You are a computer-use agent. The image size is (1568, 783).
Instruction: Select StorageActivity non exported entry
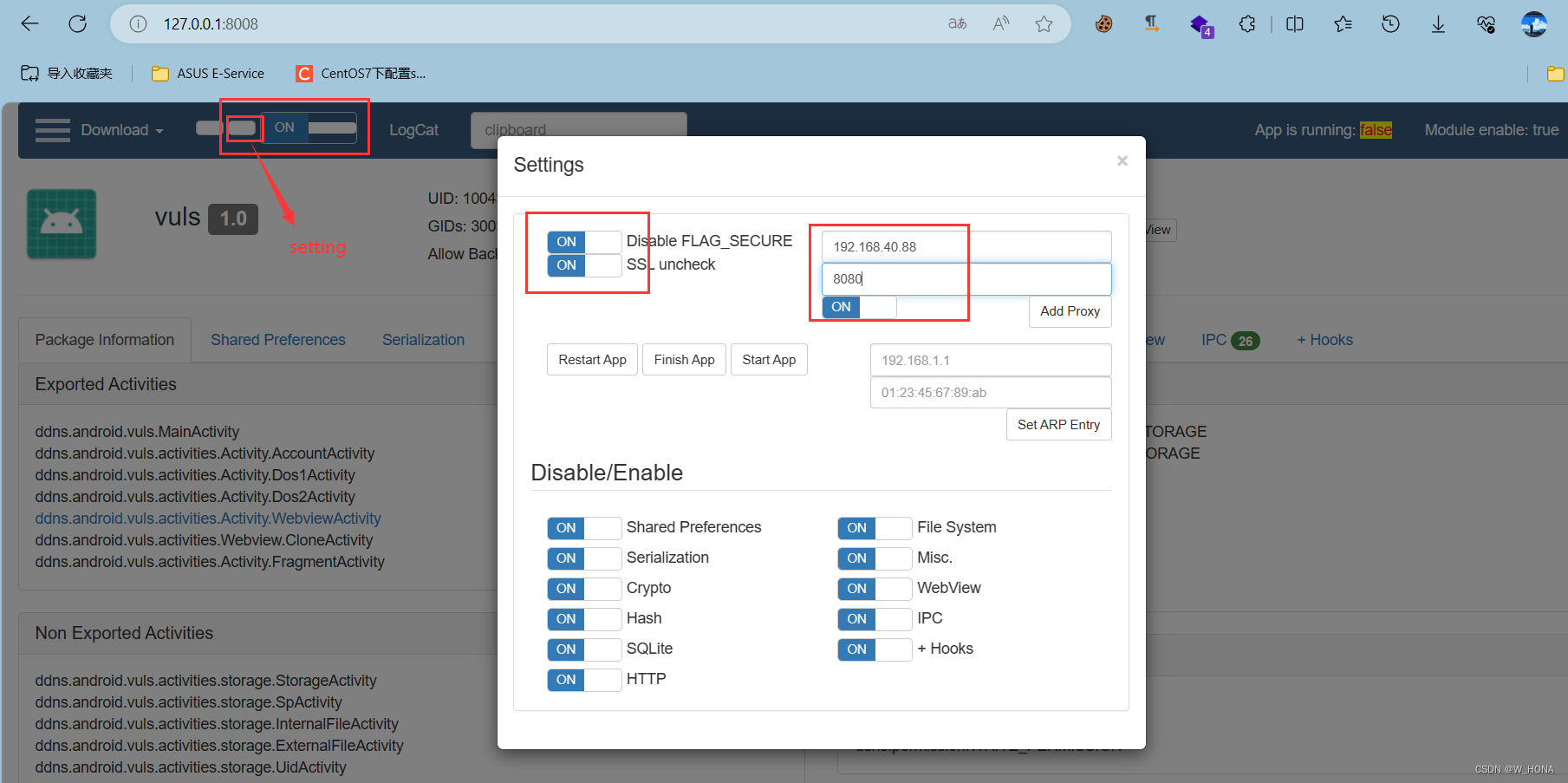click(205, 681)
